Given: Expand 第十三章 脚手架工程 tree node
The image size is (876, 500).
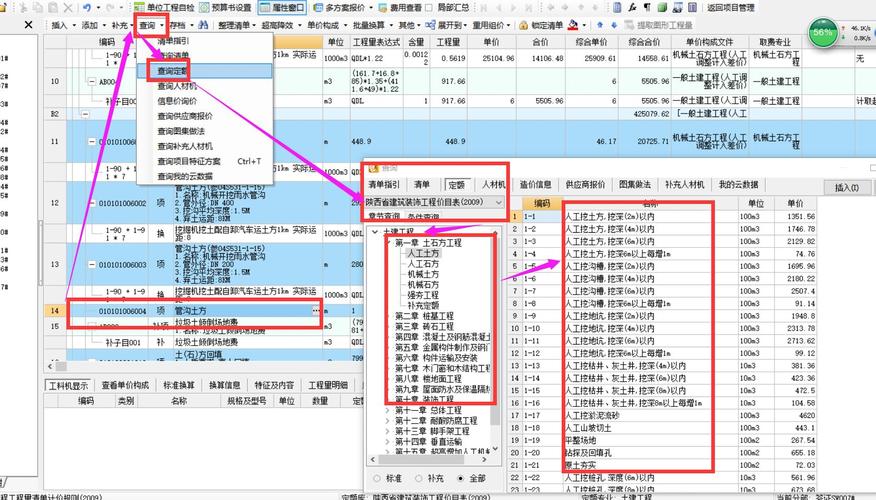Looking at the screenshot, I should (387, 431).
